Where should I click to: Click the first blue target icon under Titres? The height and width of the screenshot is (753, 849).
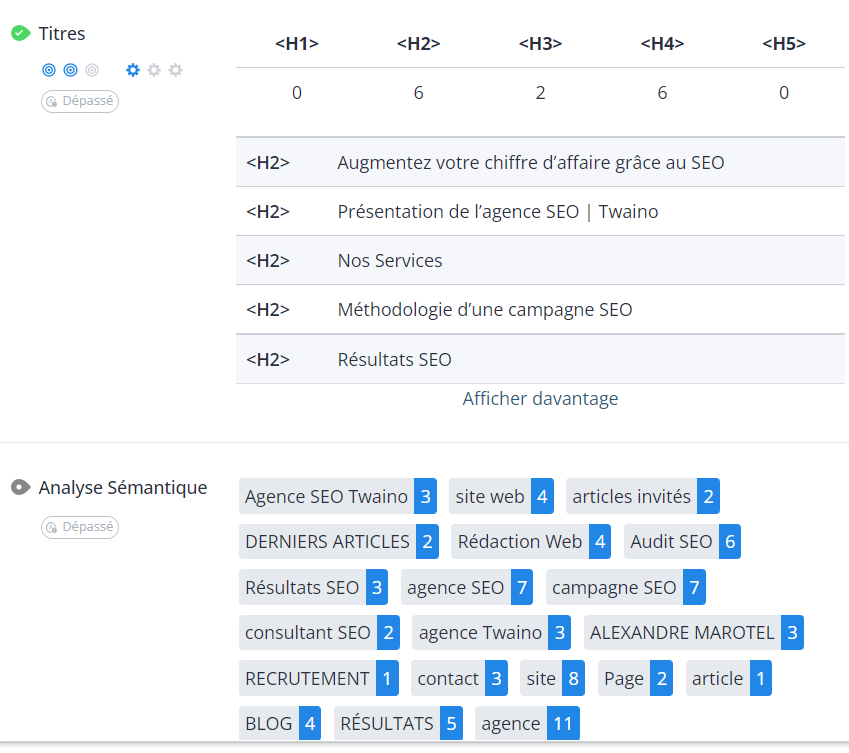[x=49, y=70]
